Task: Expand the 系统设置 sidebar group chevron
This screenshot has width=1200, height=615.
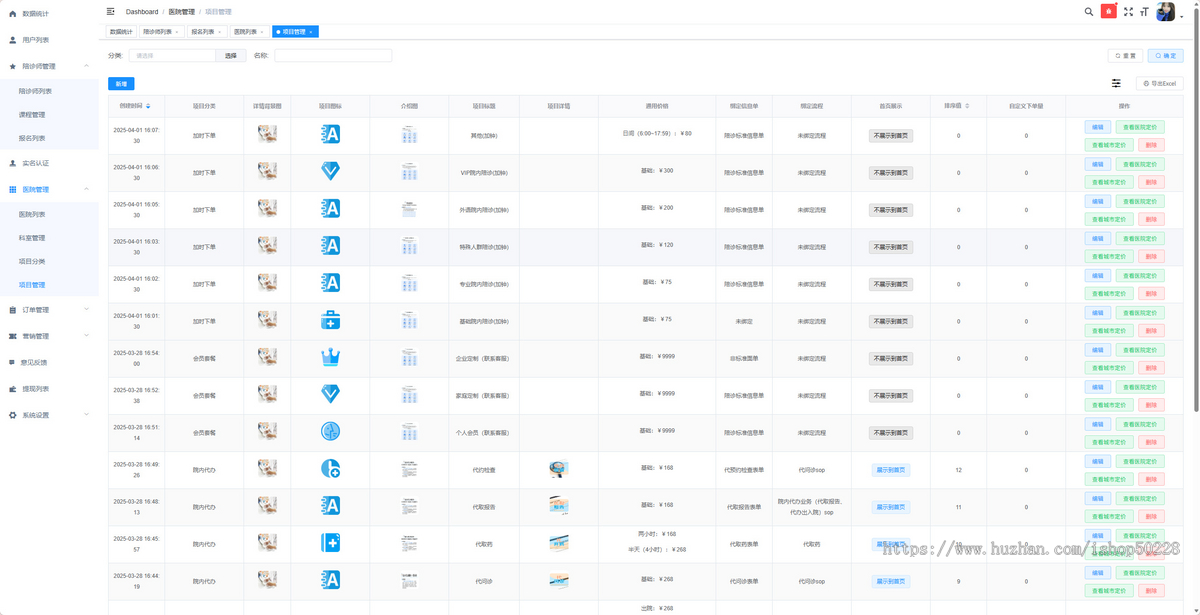Action: pyautogui.click(x=87, y=415)
